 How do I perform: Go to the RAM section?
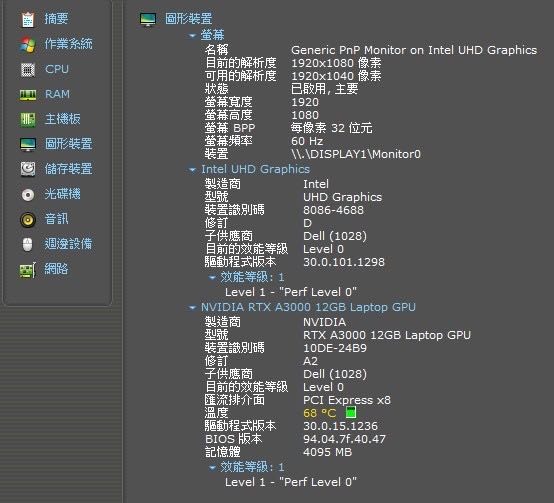point(57,94)
